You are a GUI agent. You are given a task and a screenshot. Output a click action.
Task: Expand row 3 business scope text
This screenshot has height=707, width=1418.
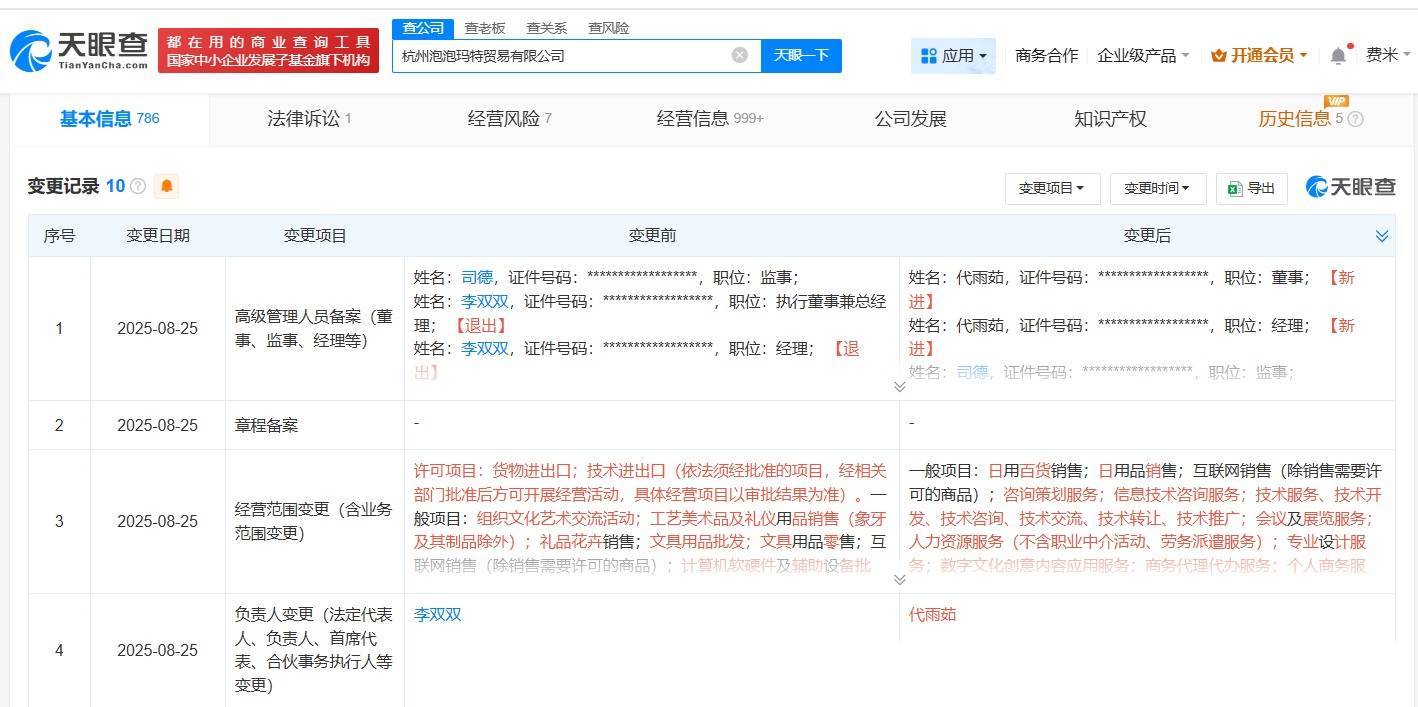[x=899, y=579]
